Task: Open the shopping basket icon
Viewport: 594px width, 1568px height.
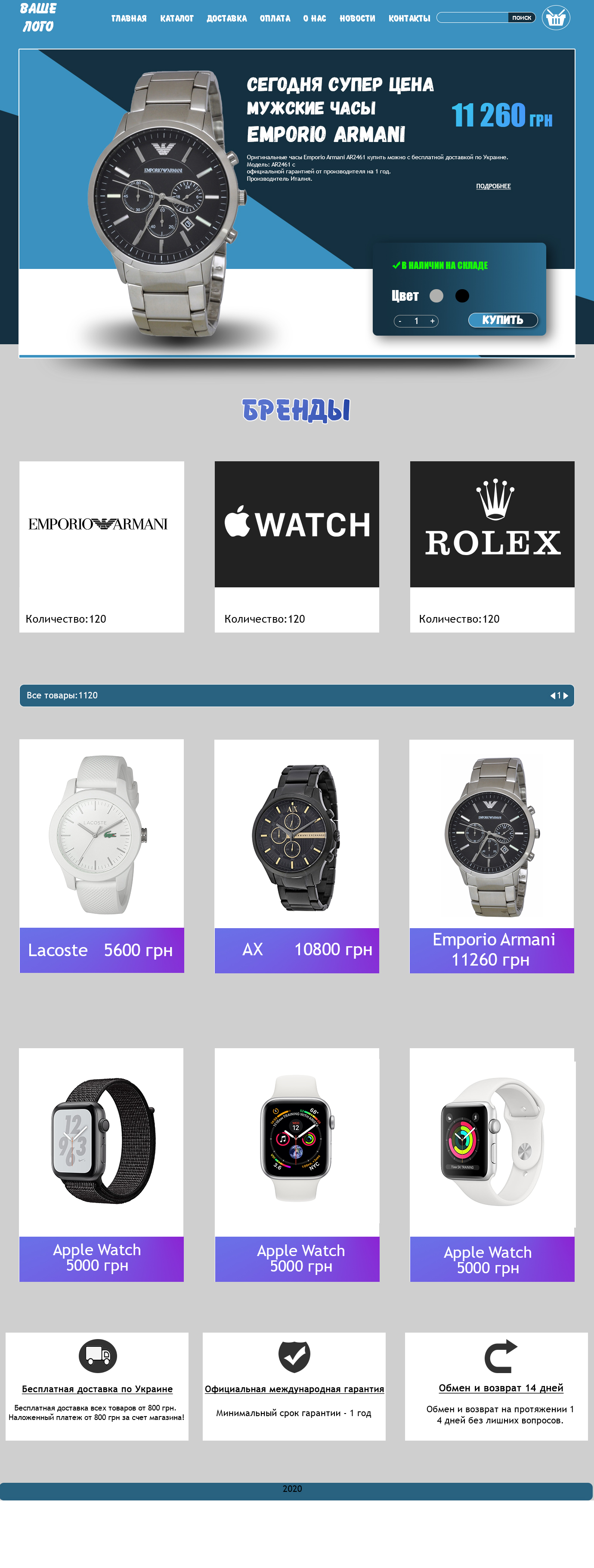Action: coord(556,18)
